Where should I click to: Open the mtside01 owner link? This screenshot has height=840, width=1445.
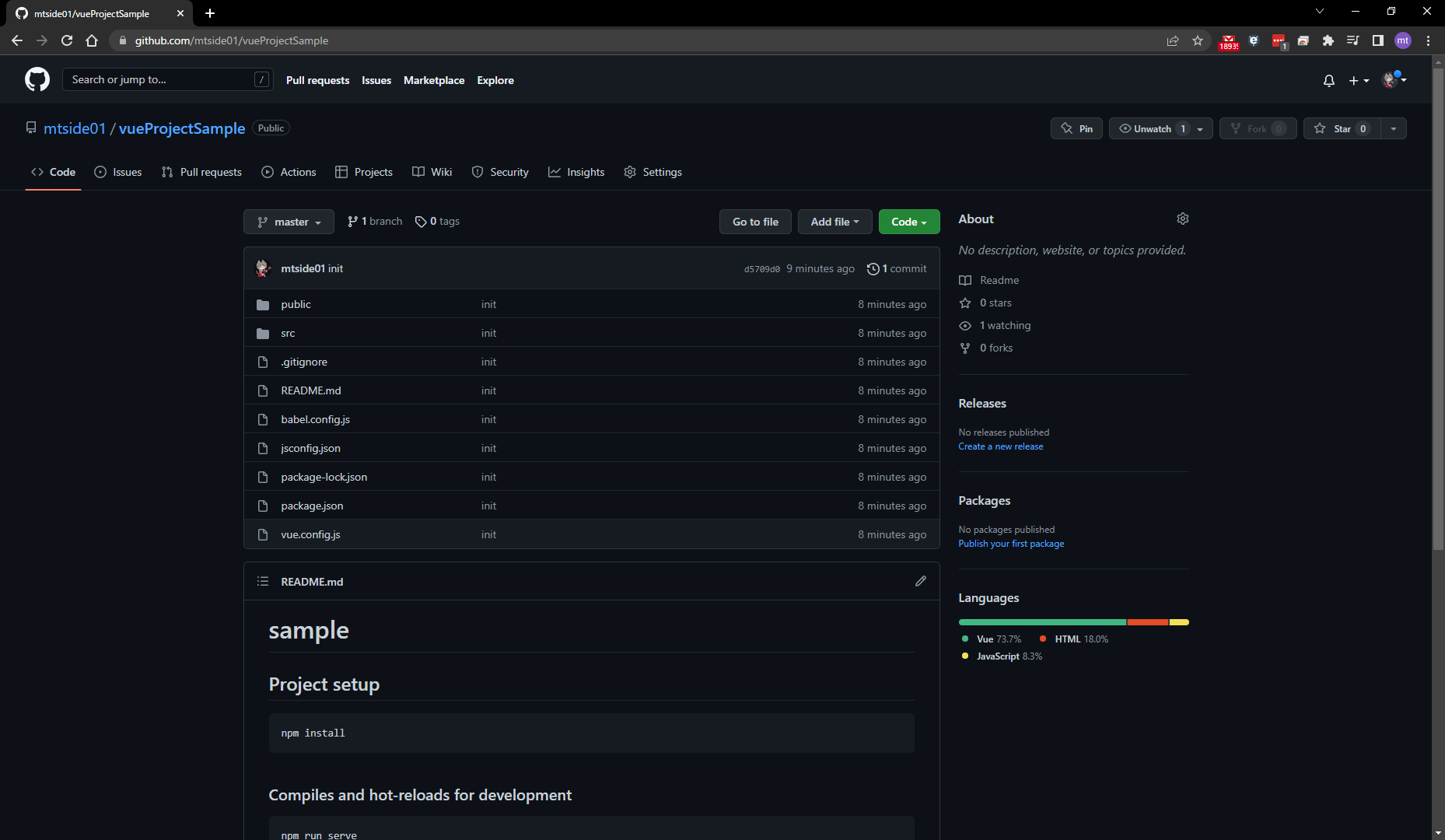(x=74, y=128)
